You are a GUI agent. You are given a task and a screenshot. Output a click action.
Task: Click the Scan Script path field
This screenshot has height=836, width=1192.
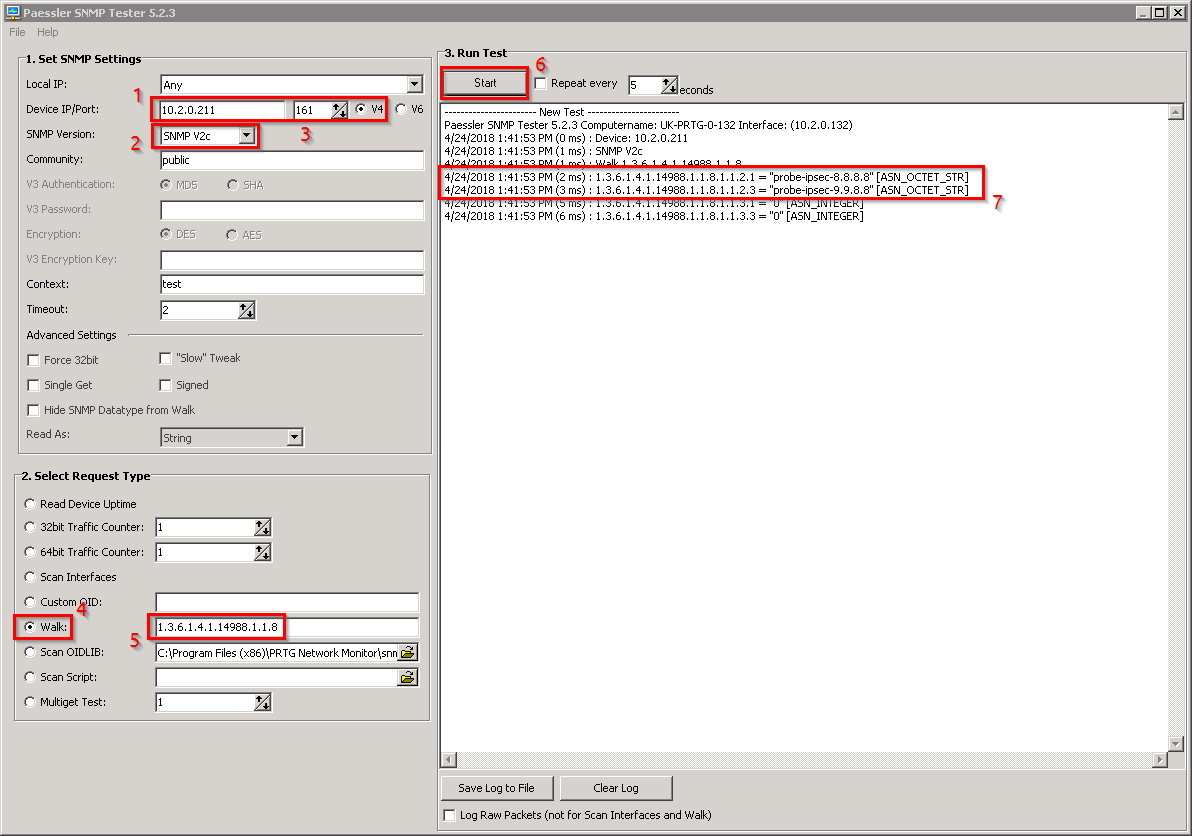pyautogui.click(x=277, y=677)
